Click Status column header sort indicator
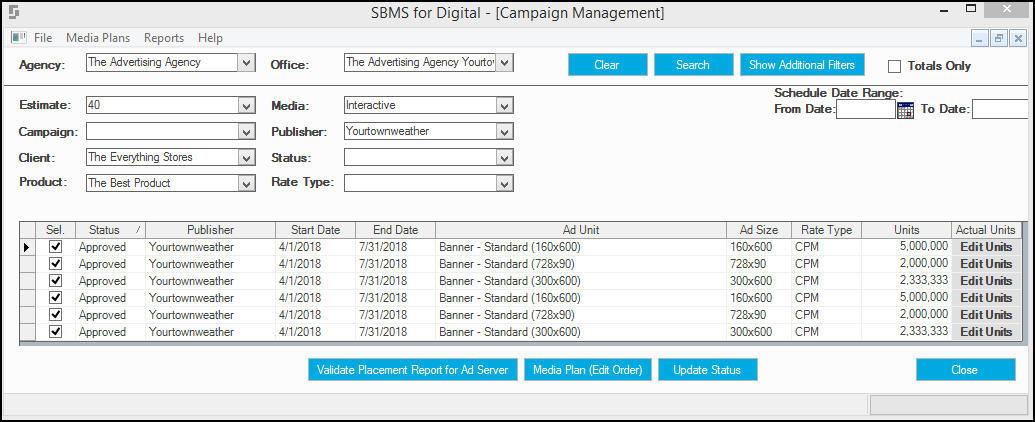 click(138, 230)
